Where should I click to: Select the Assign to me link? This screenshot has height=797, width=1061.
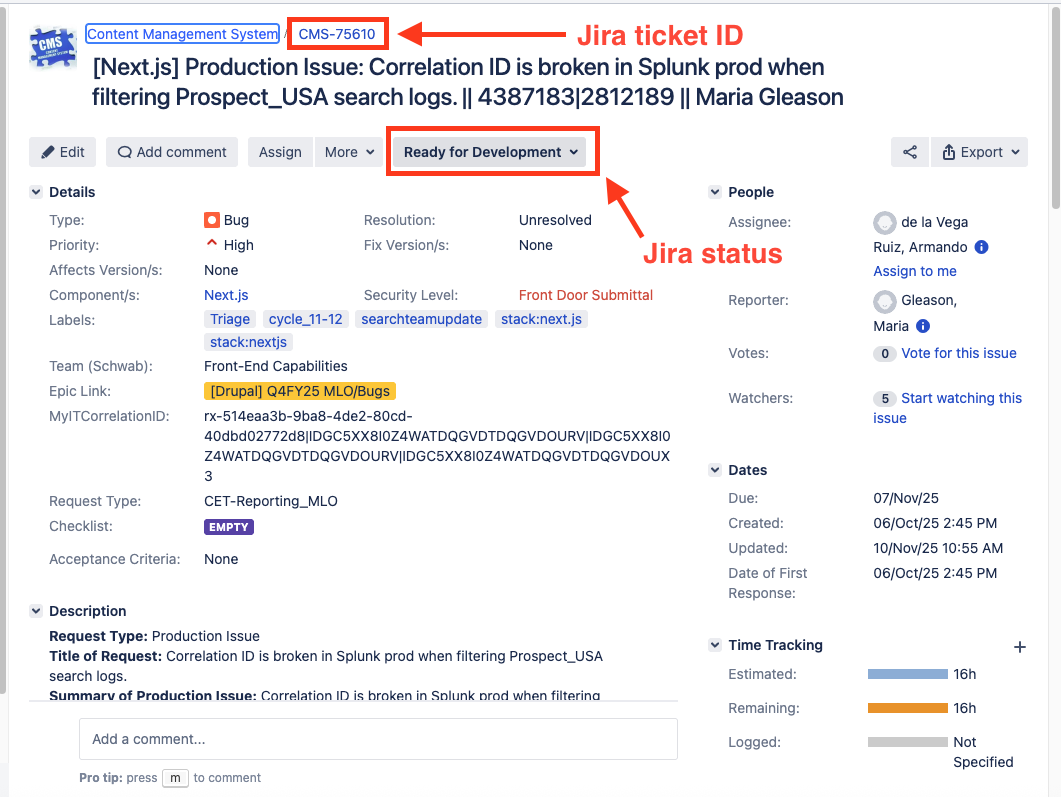click(x=914, y=271)
